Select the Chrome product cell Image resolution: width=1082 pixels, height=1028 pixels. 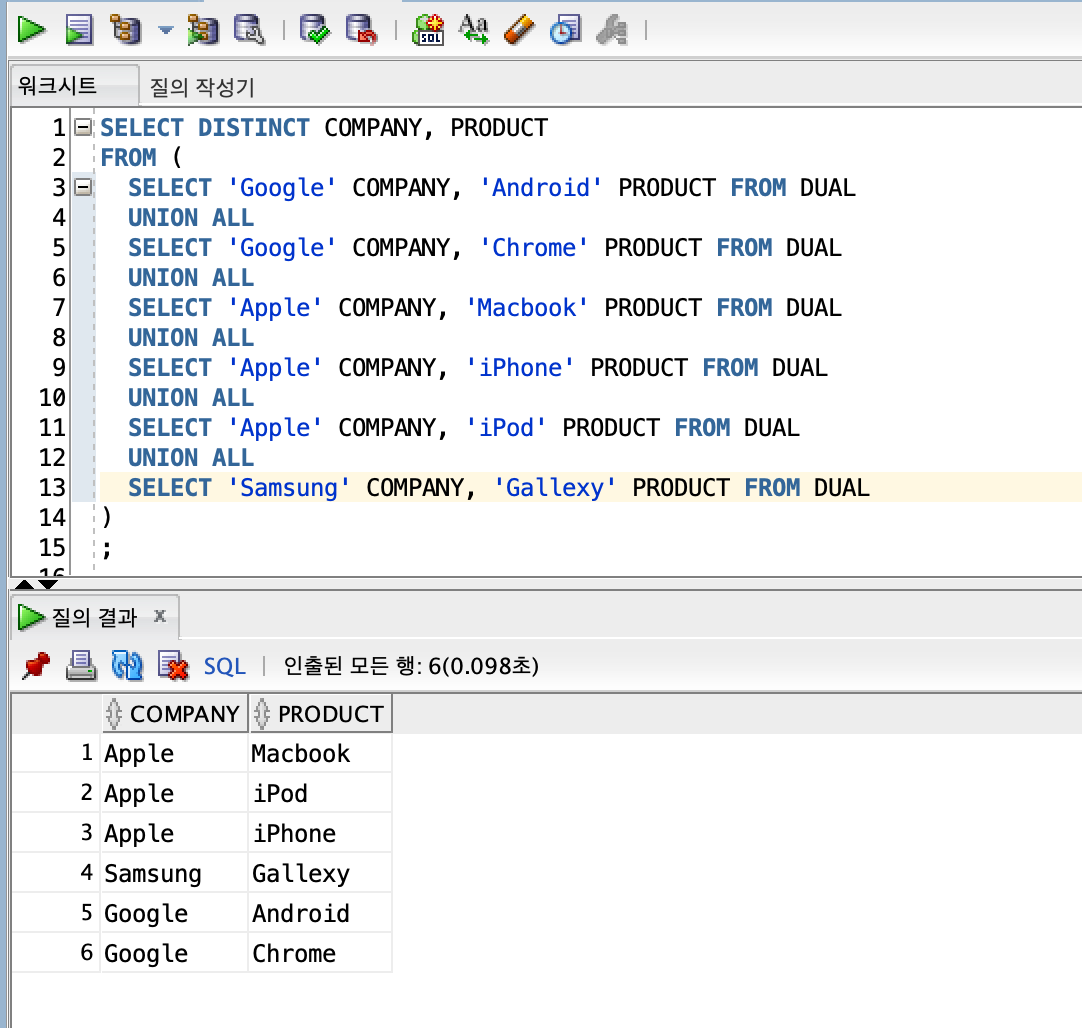[x=319, y=953]
